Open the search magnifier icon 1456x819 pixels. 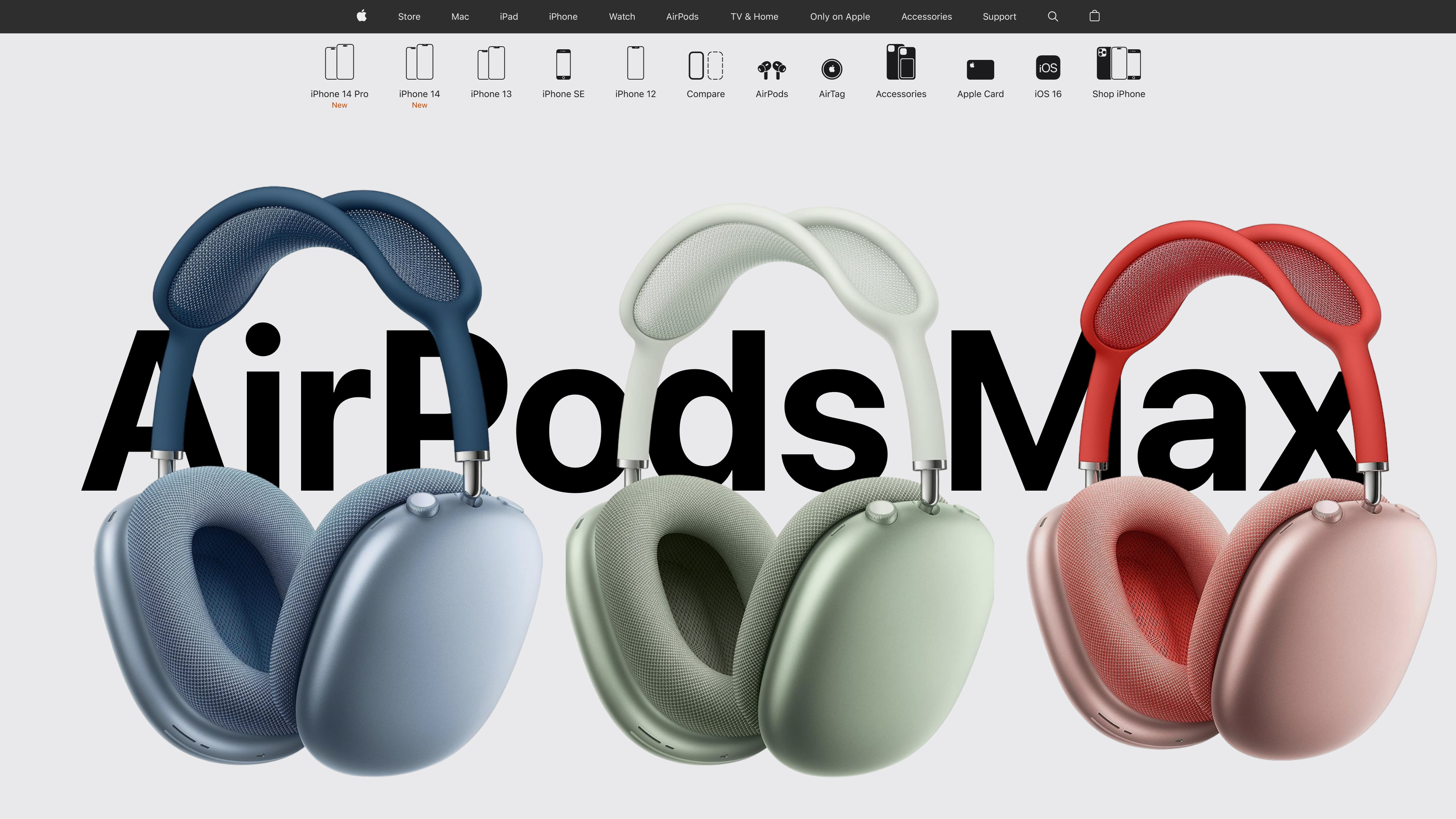coord(1053,16)
